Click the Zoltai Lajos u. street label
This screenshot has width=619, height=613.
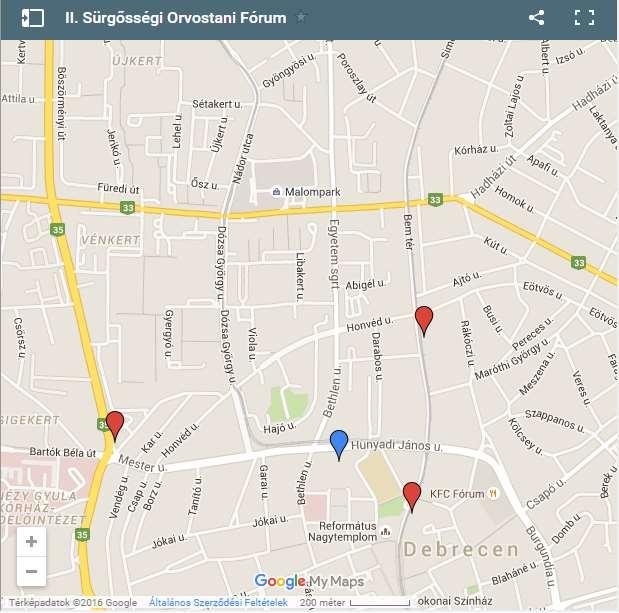(x=515, y=107)
